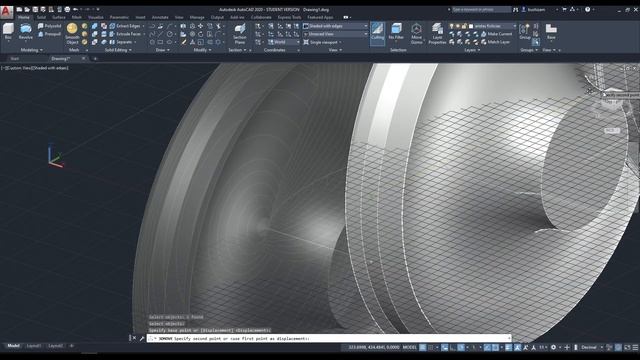Add a new drawing tab with plus
Viewport: 640px width, 360px height.
[95, 59]
